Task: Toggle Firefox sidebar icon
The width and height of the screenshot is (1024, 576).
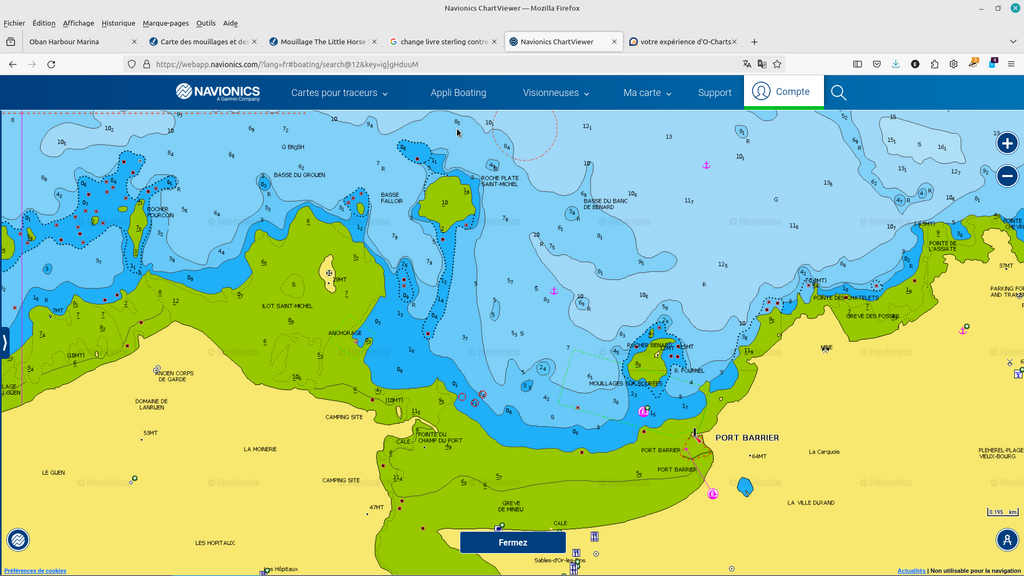Action: pyautogui.click(x=857, y=64)
